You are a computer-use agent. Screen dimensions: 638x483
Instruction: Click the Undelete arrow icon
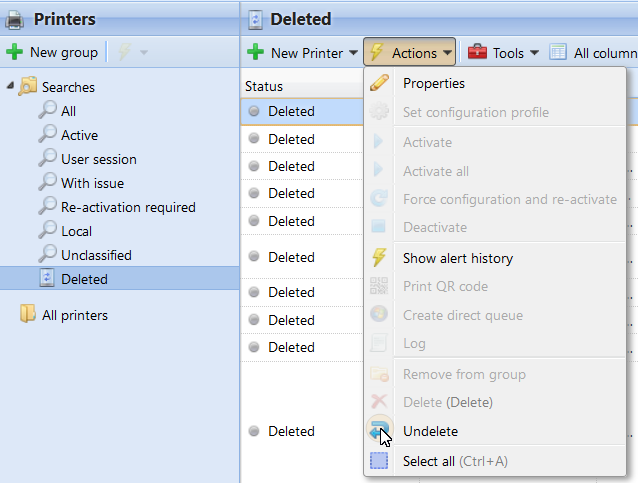379,431
